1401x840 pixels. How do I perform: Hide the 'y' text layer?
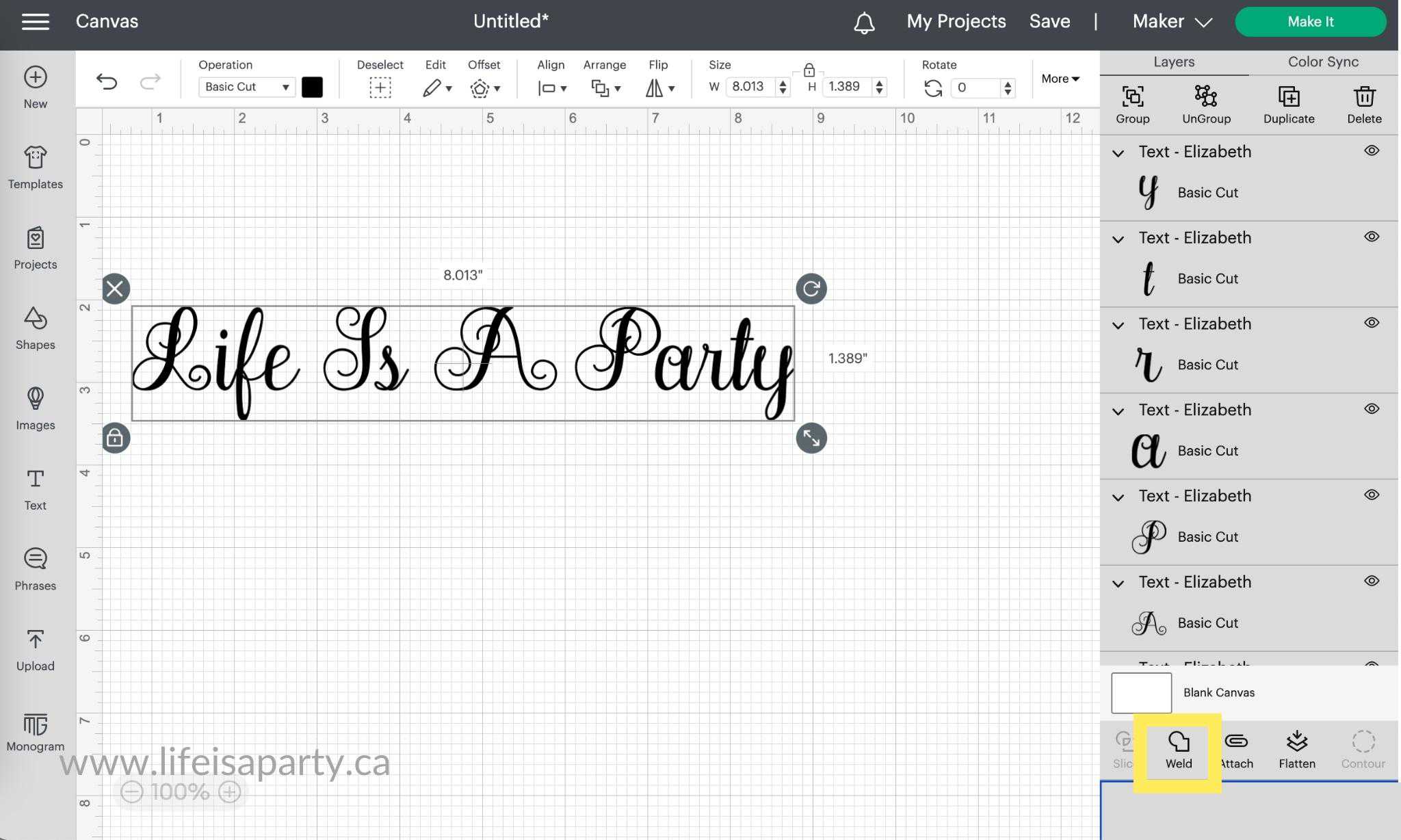click(x=1372, y=150)
